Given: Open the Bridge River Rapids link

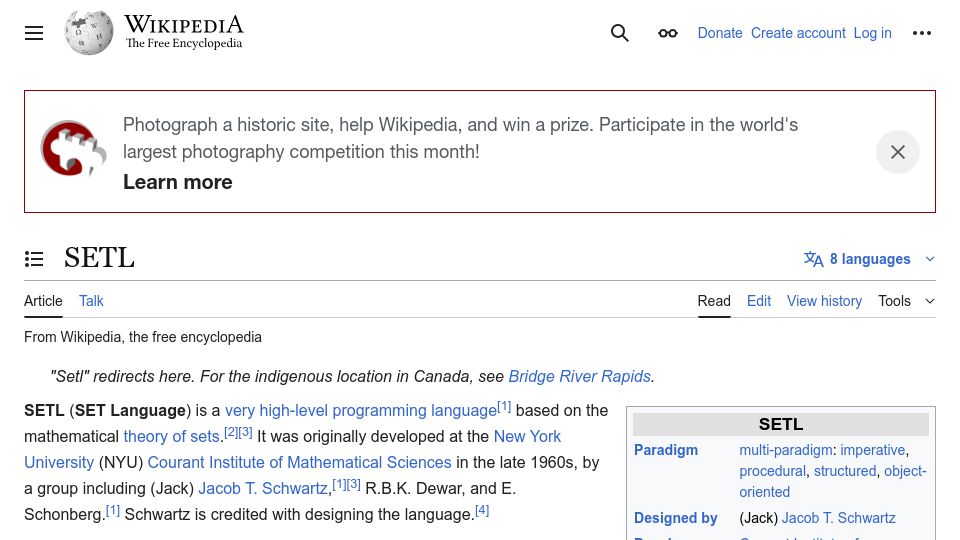Looking at the screenshot, I should tap(579, 376).
